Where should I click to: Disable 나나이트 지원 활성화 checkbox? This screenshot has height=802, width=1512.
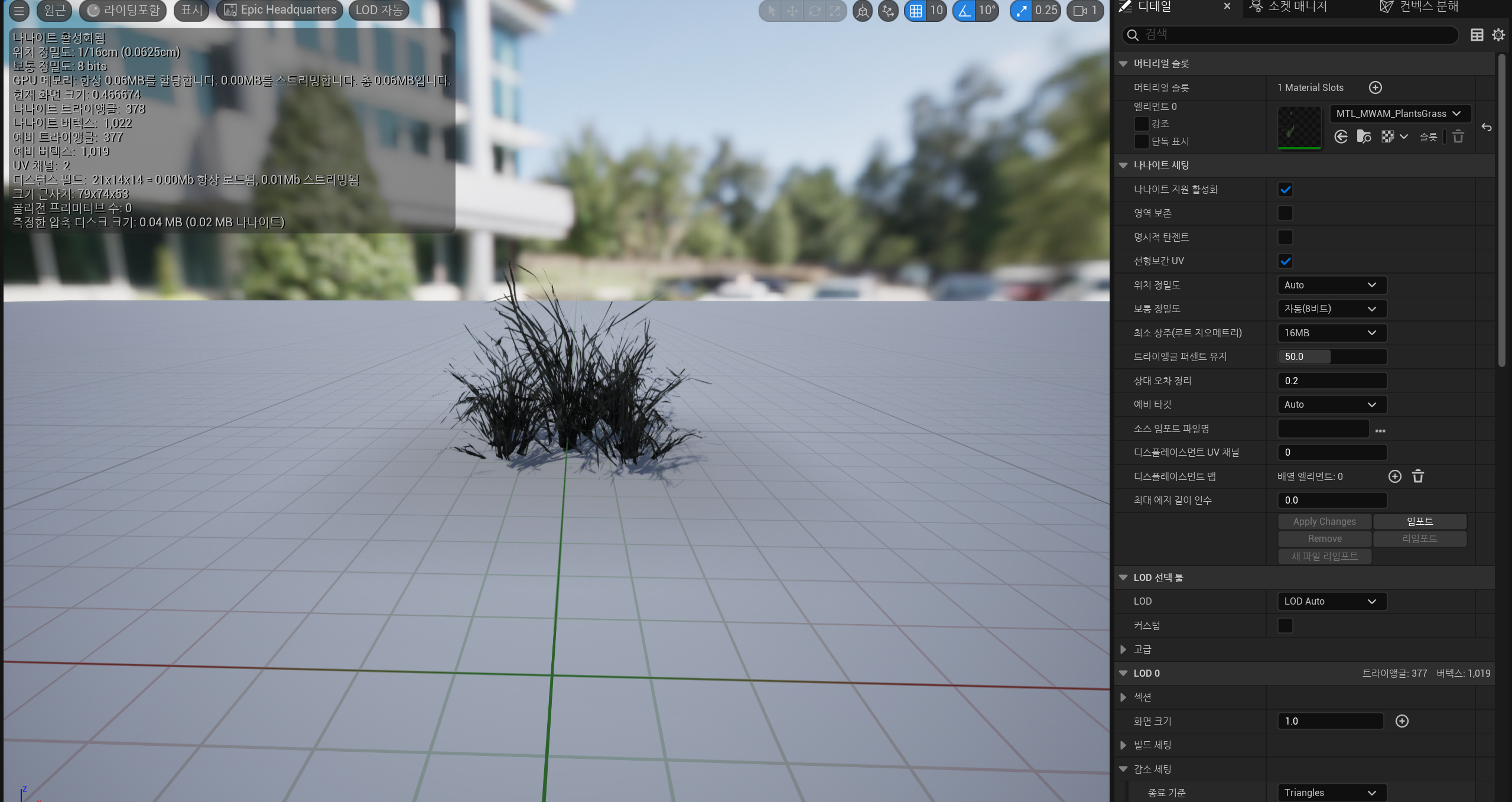[1285, 190]
